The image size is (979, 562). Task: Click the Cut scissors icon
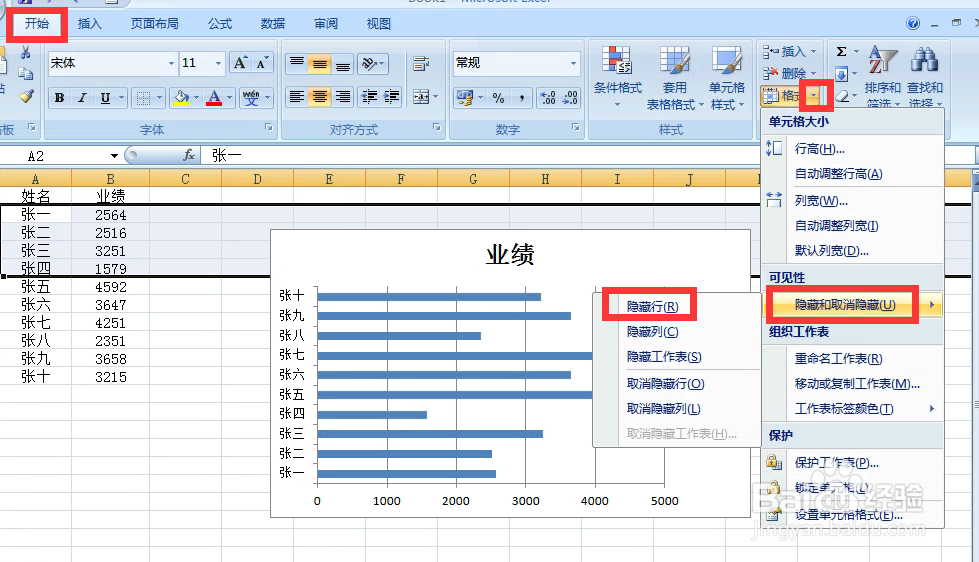coord(26,53)
